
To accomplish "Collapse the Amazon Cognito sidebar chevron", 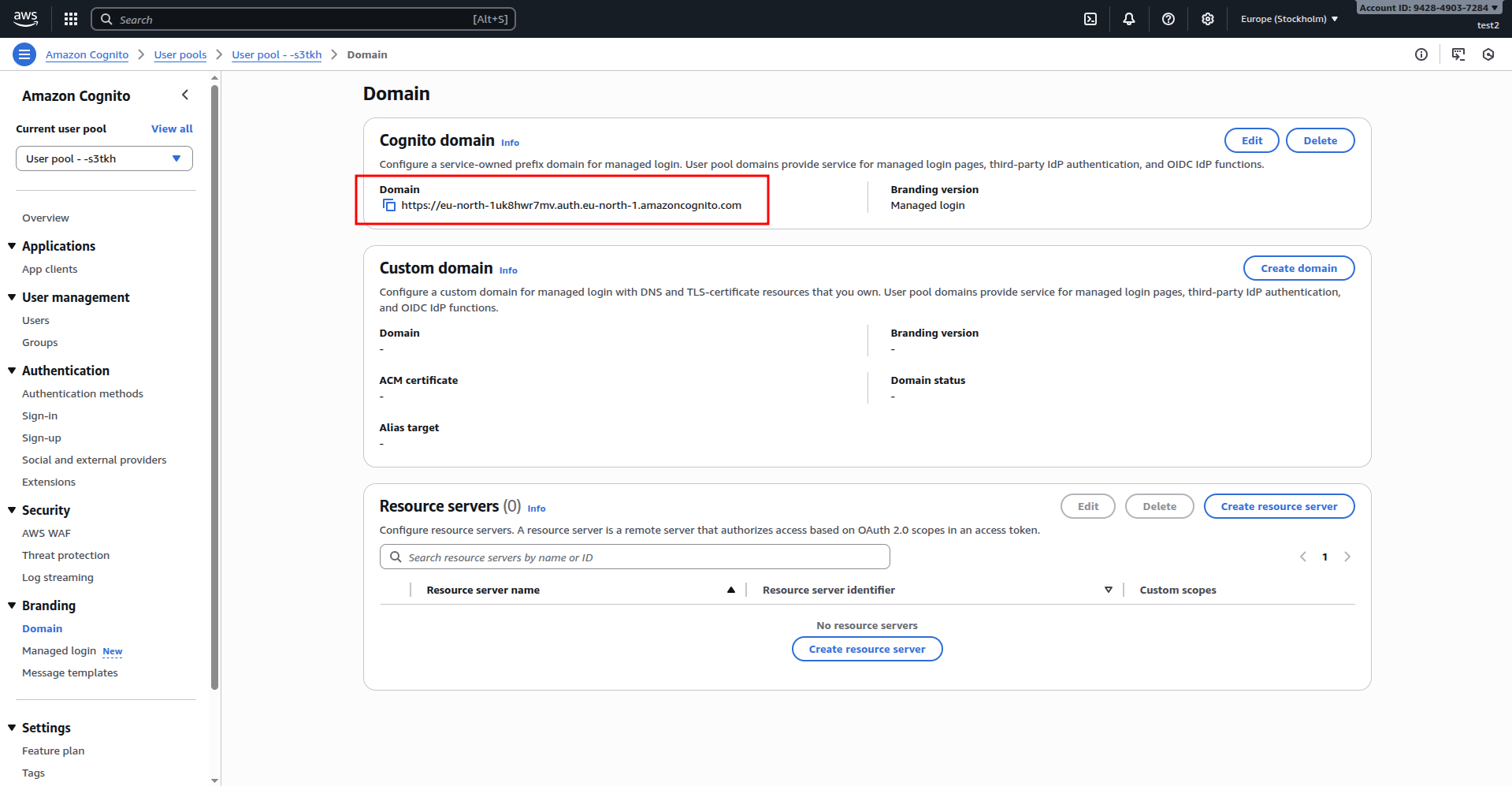I will [185, 95].
